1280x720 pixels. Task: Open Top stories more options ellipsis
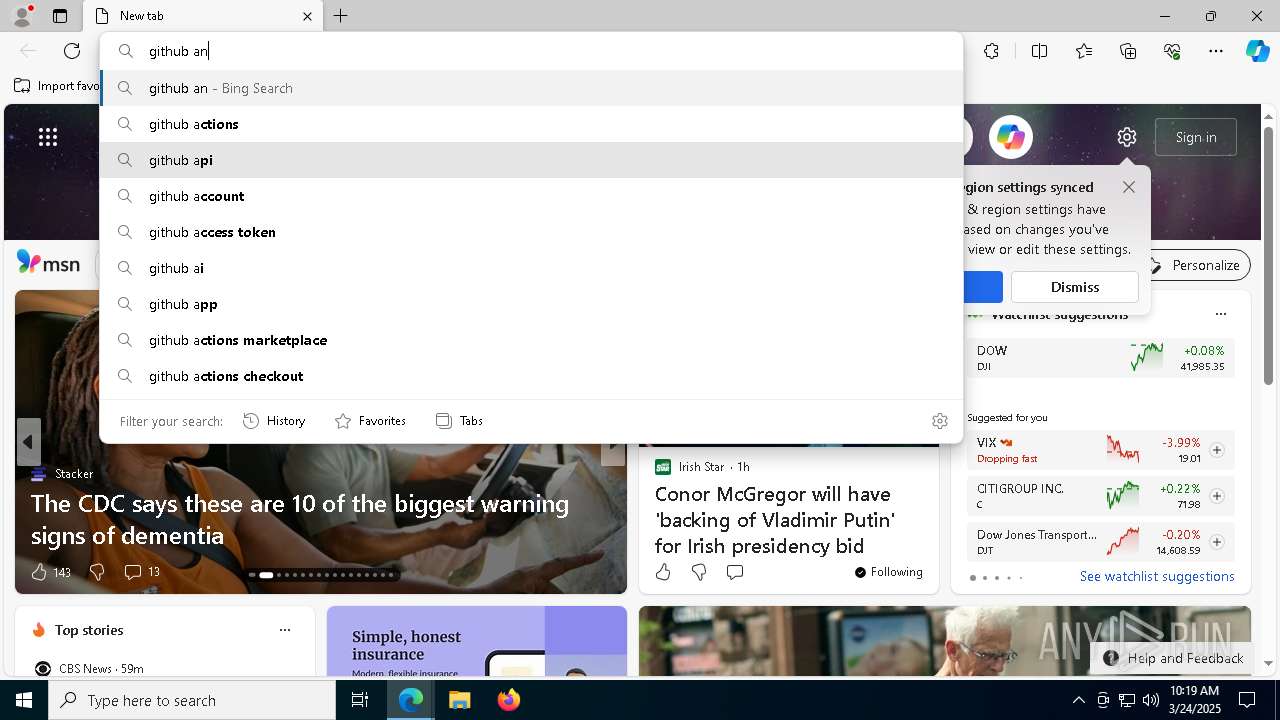(x=285, y=630)
